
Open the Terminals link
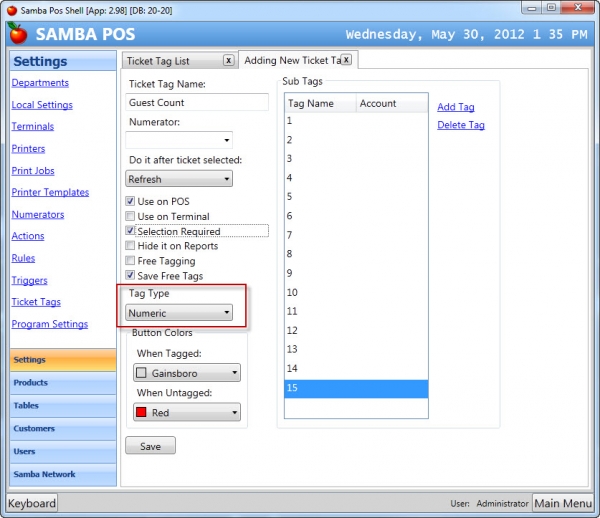33,126
